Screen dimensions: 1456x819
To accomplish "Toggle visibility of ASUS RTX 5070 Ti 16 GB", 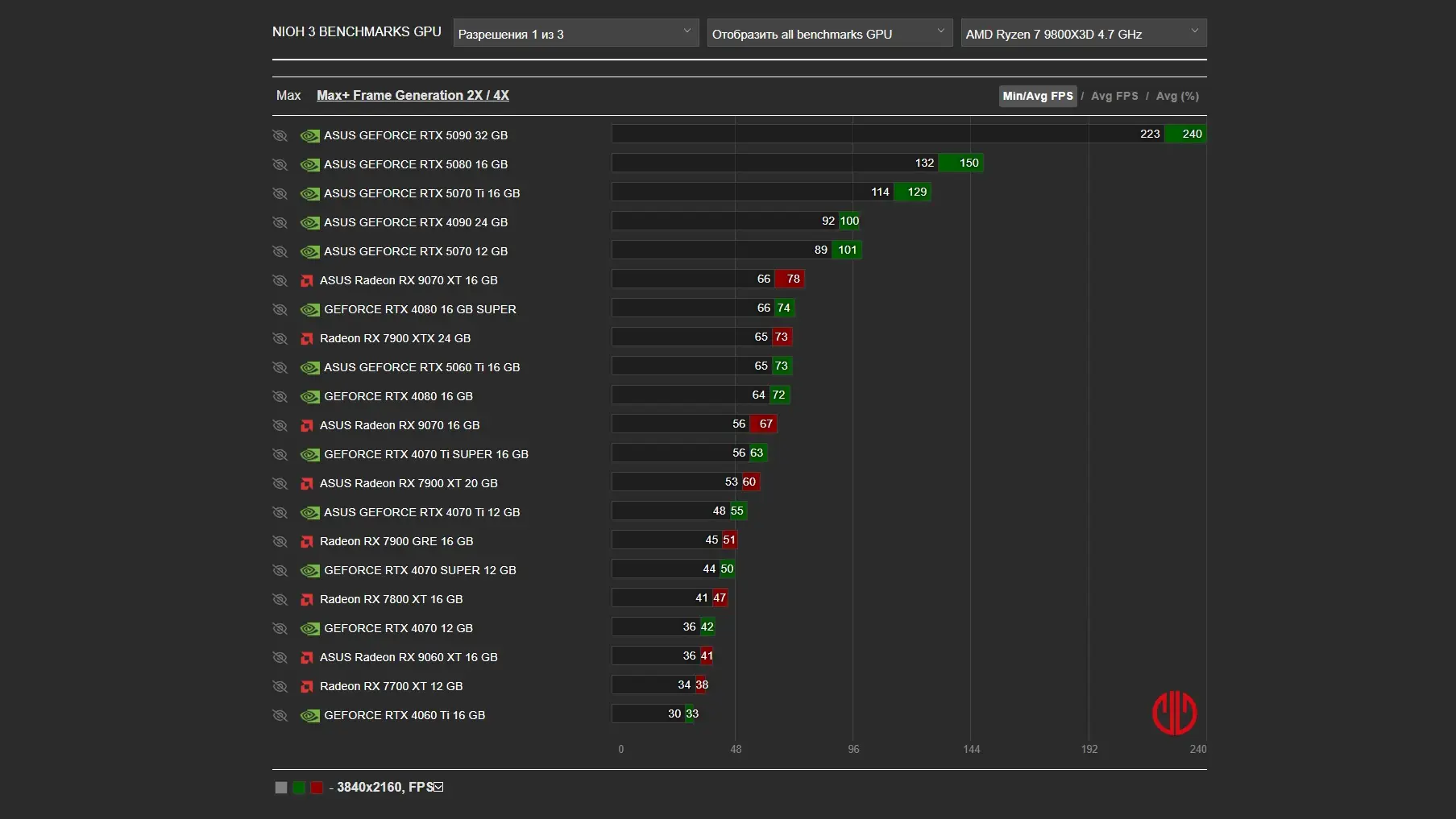I will click(280, 193).
